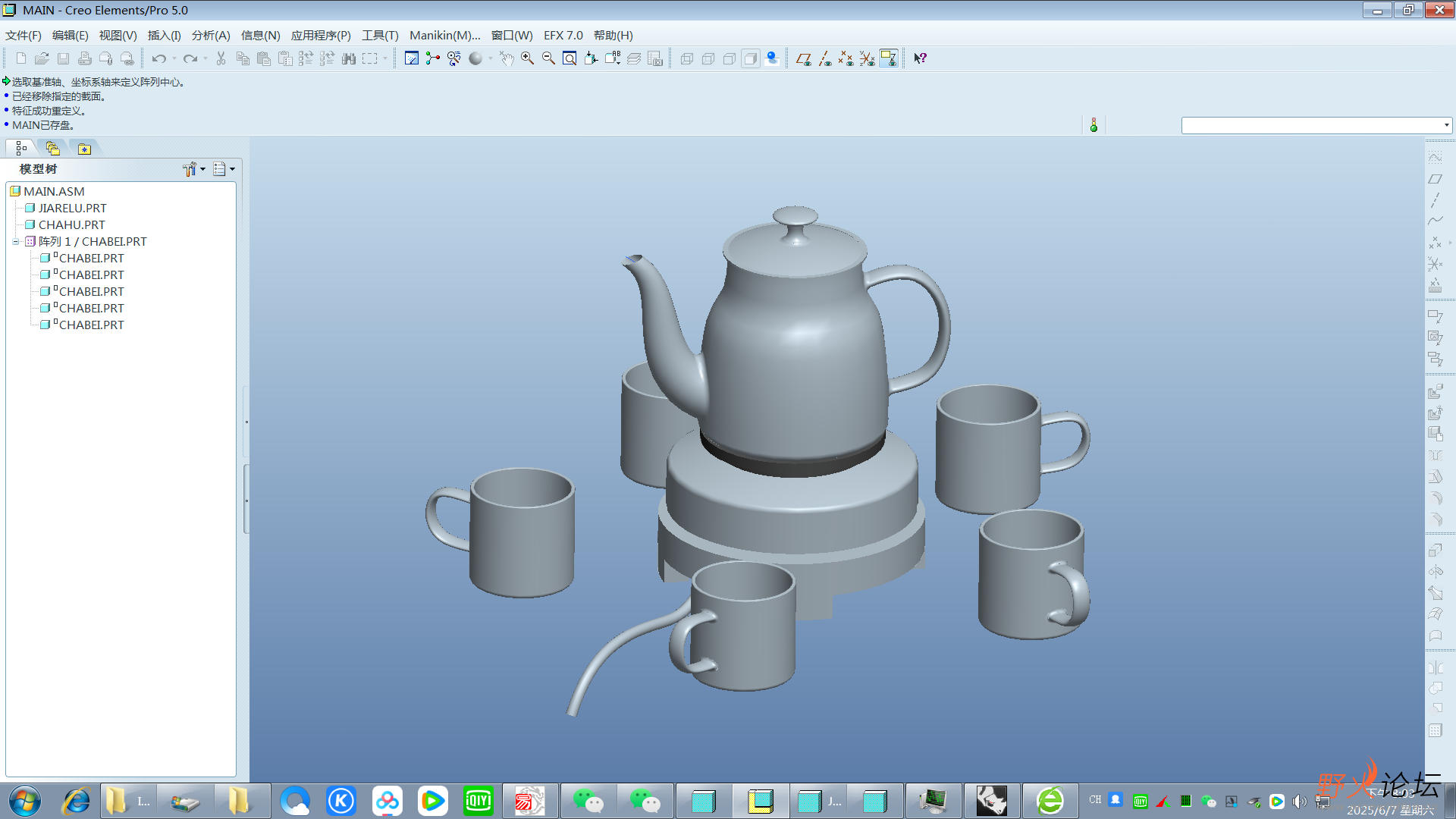Screen dimensions: 1456x819
Task: Select the first CHABEI.PRT pattern member
Action: (x=91, y=259)
